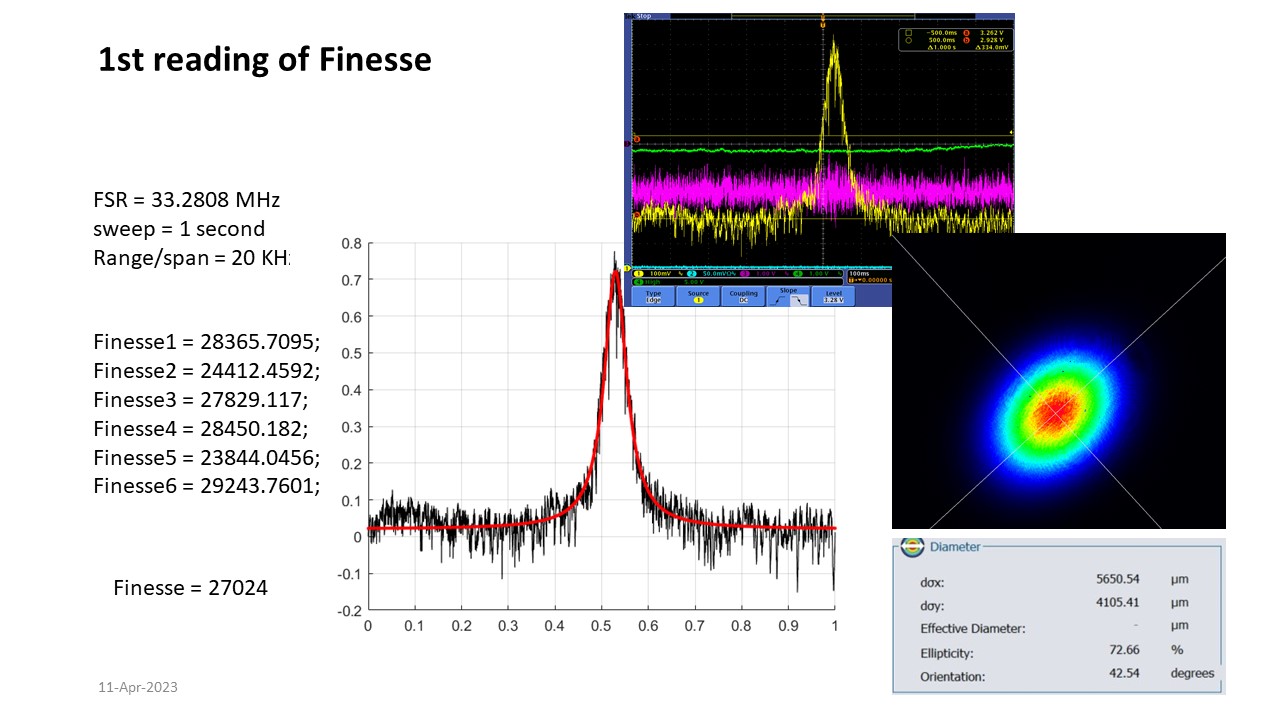Viewport: 1280px width, 720px height.
Task: Open the trigger Type Edge menu
Action: coord(653,296)
